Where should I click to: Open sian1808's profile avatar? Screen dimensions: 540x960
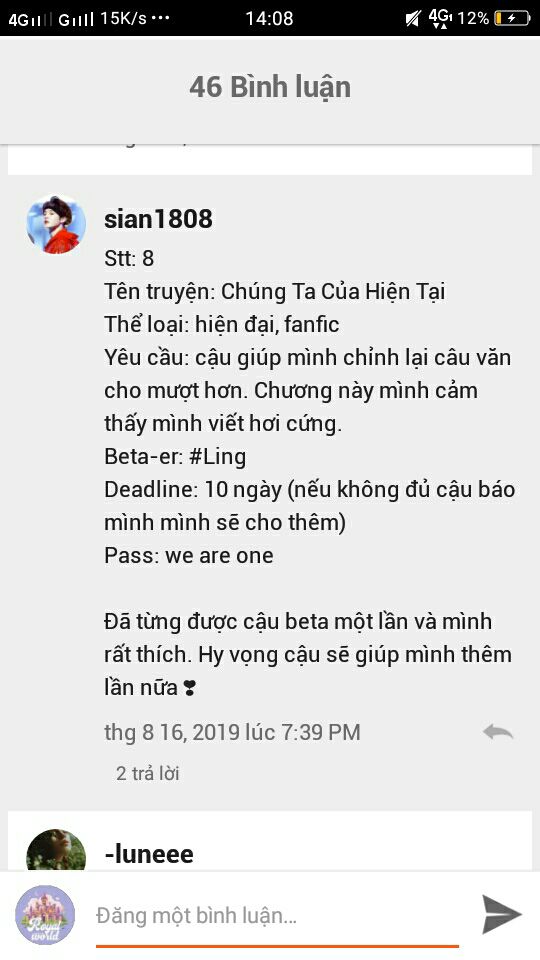click(56, 224)
